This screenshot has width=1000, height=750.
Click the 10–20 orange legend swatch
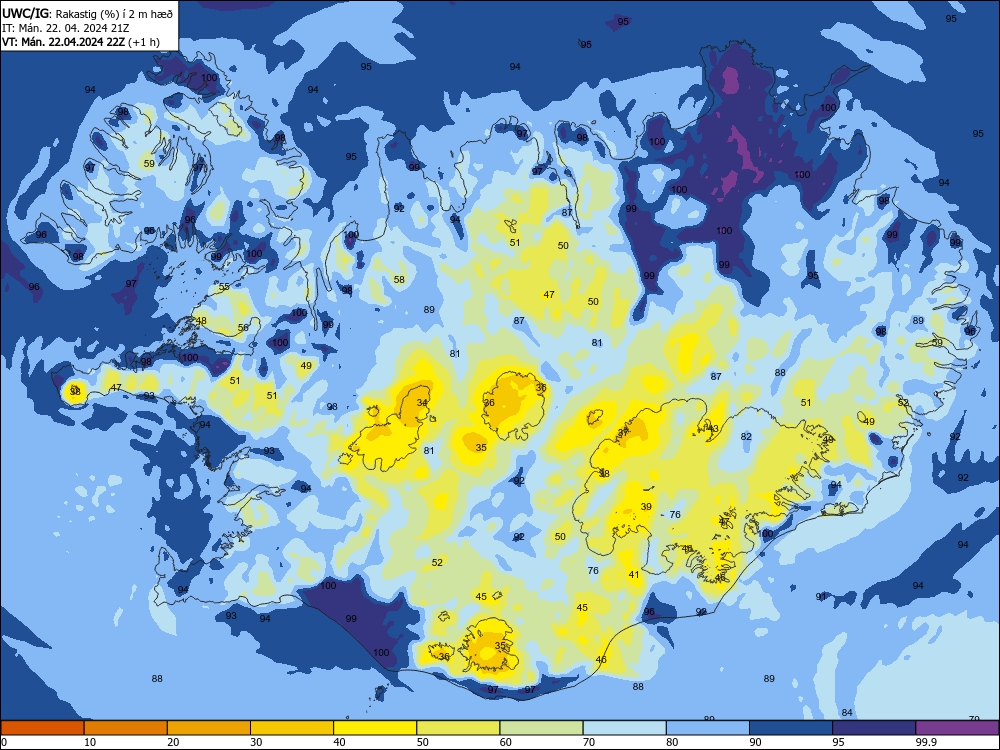126,728
